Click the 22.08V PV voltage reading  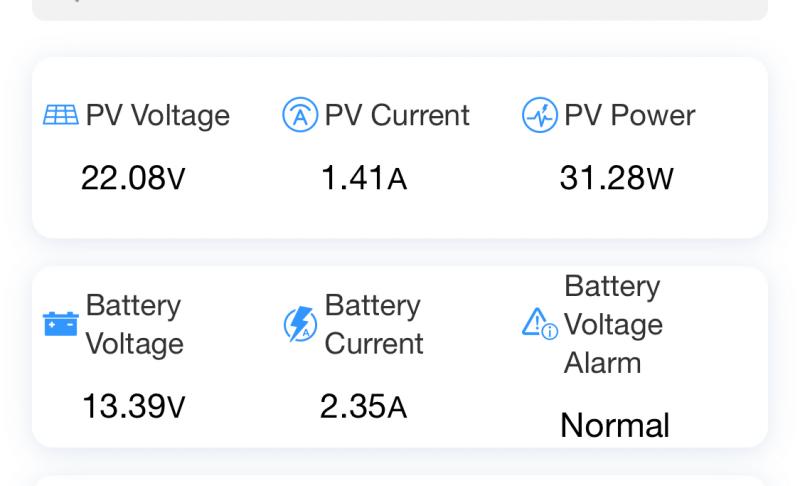(133, 179)
